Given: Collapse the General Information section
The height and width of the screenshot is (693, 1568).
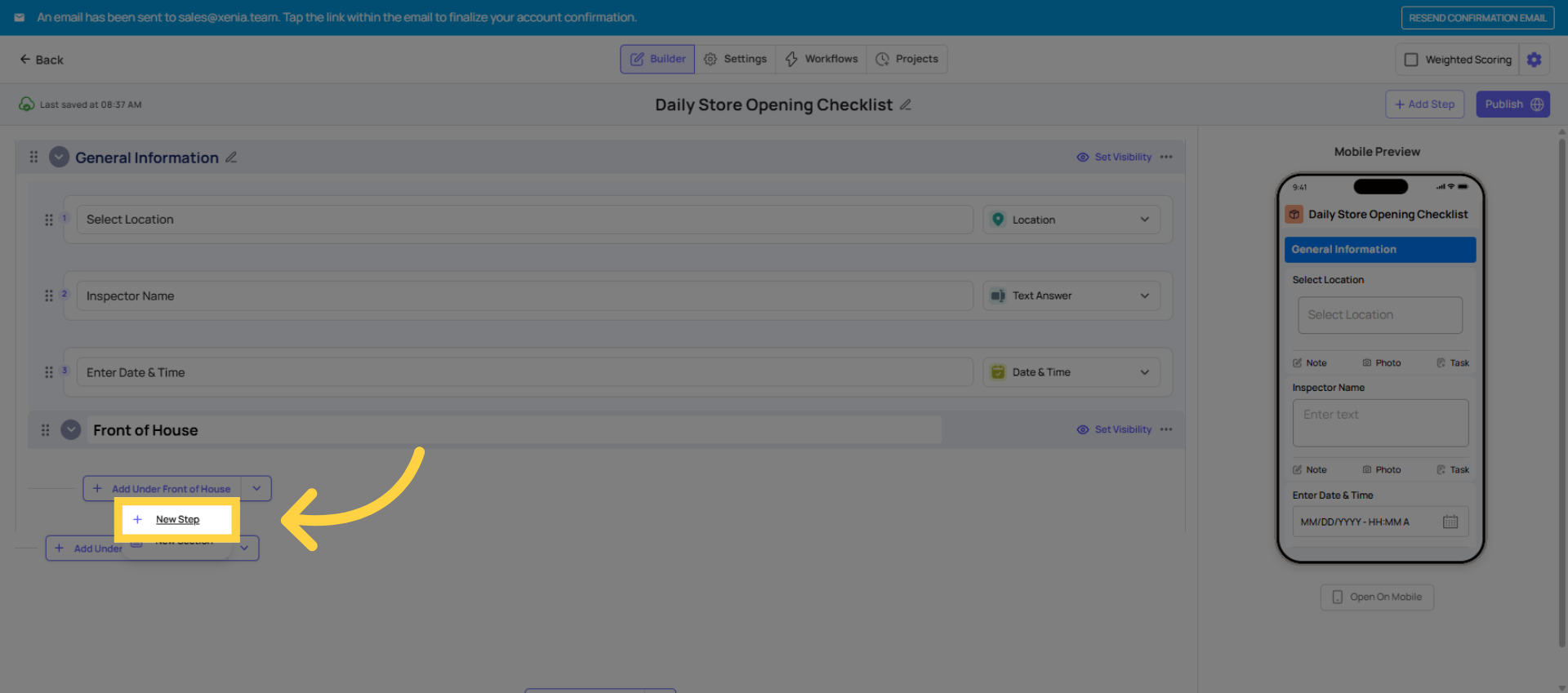Looking at the screenshot, I should (x=59, y=157).
